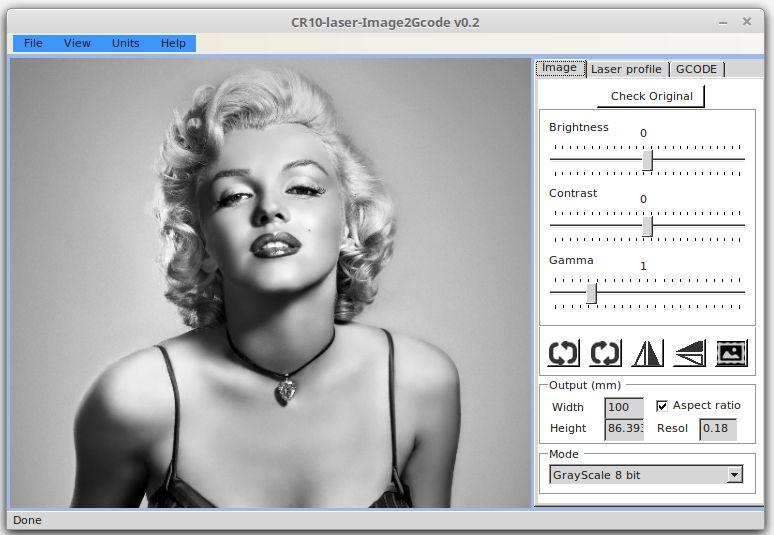Viewport: 774px width, 535px height.
Task: Flip image horizontally icon
Action: coord(648,353)
